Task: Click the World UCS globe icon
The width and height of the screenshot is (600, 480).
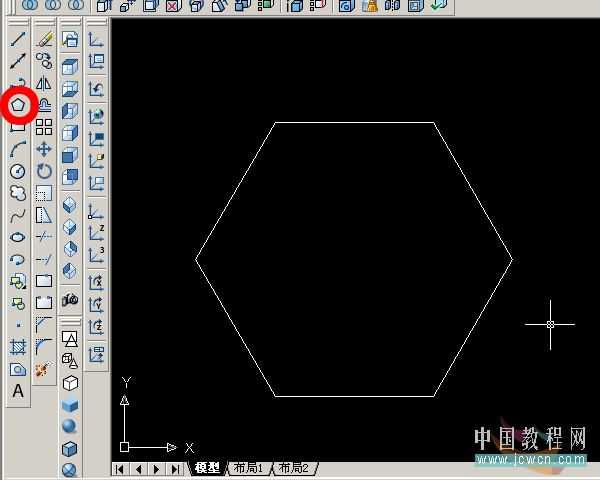Action: click(x=96, y=117)
